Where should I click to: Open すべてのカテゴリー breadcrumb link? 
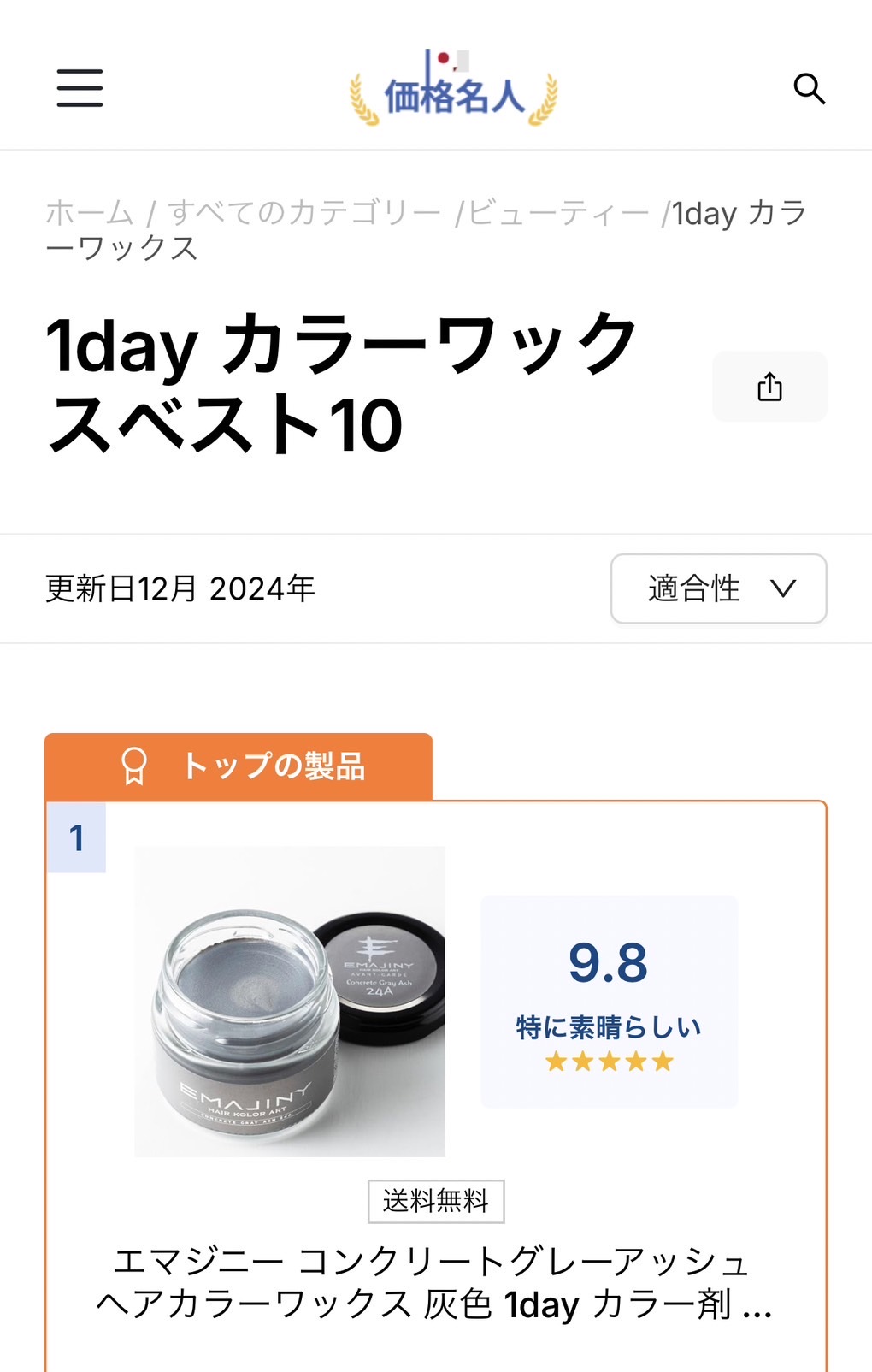tap(303, 213)
